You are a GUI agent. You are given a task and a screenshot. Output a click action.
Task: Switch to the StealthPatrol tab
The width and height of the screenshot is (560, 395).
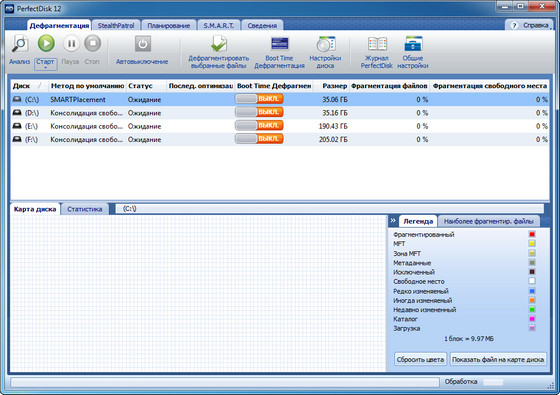tap(116, 25)
